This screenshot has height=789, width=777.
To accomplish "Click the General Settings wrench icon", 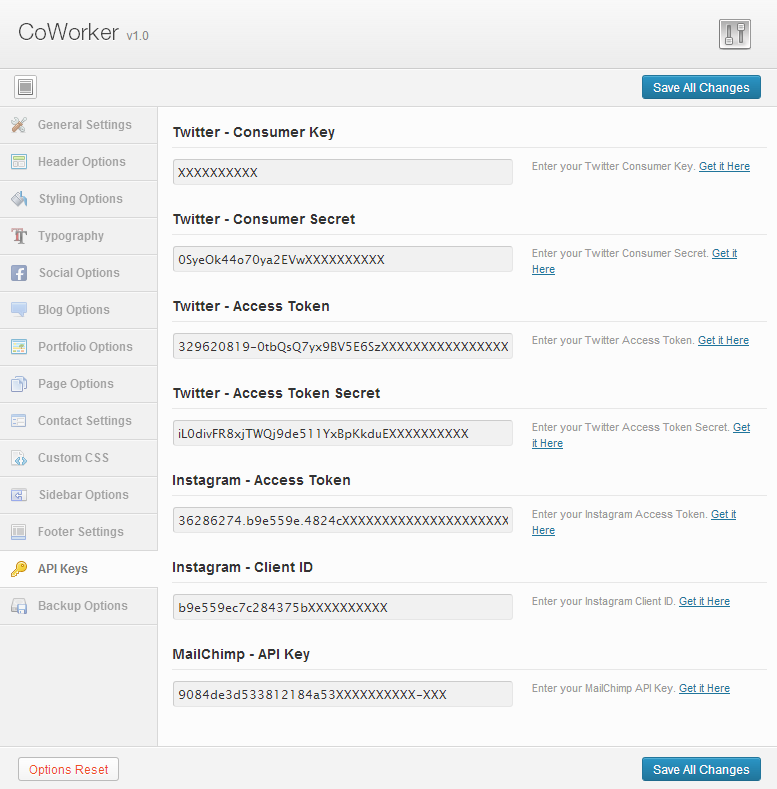I will 19,125.
